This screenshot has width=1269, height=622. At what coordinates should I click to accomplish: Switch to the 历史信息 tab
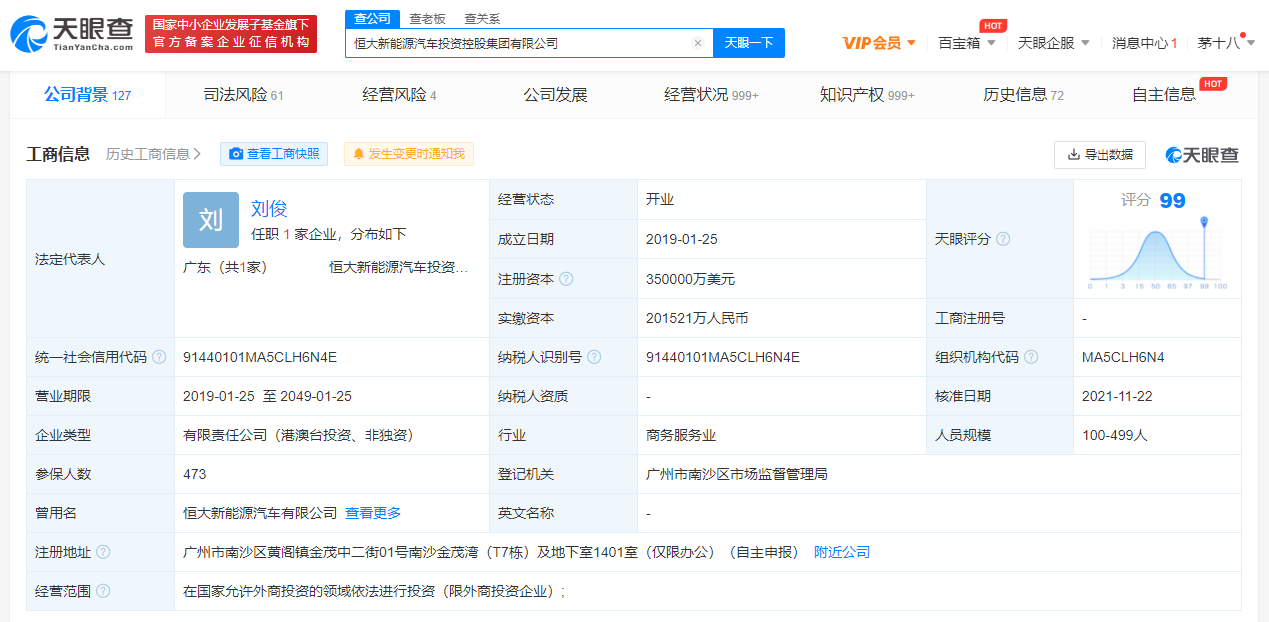pyautogui.click(x=1023, y=95)
